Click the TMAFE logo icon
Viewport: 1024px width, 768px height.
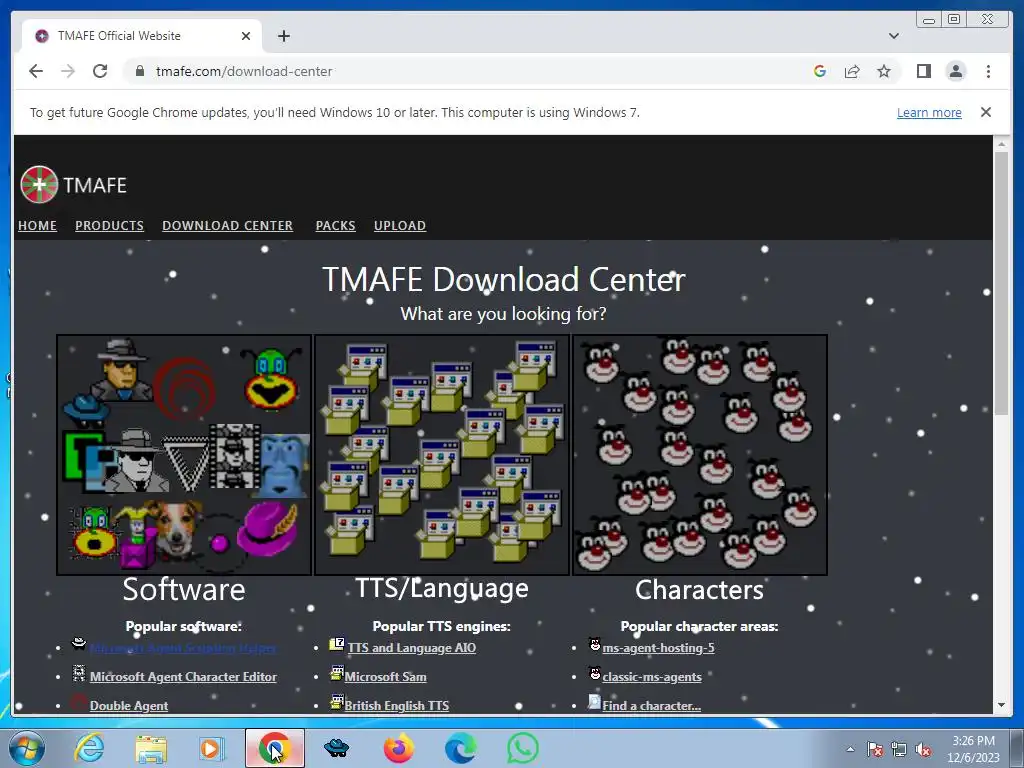click(x=39, y=184)
